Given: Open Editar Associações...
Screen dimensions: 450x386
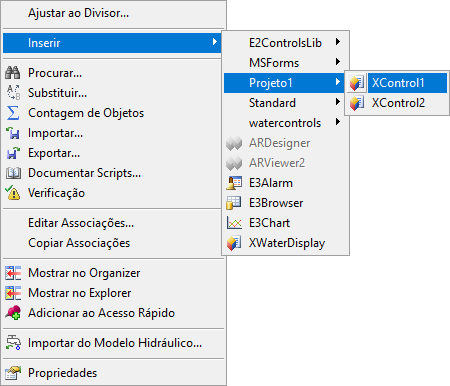Looking at the screenshot, I should pos(113,223).
